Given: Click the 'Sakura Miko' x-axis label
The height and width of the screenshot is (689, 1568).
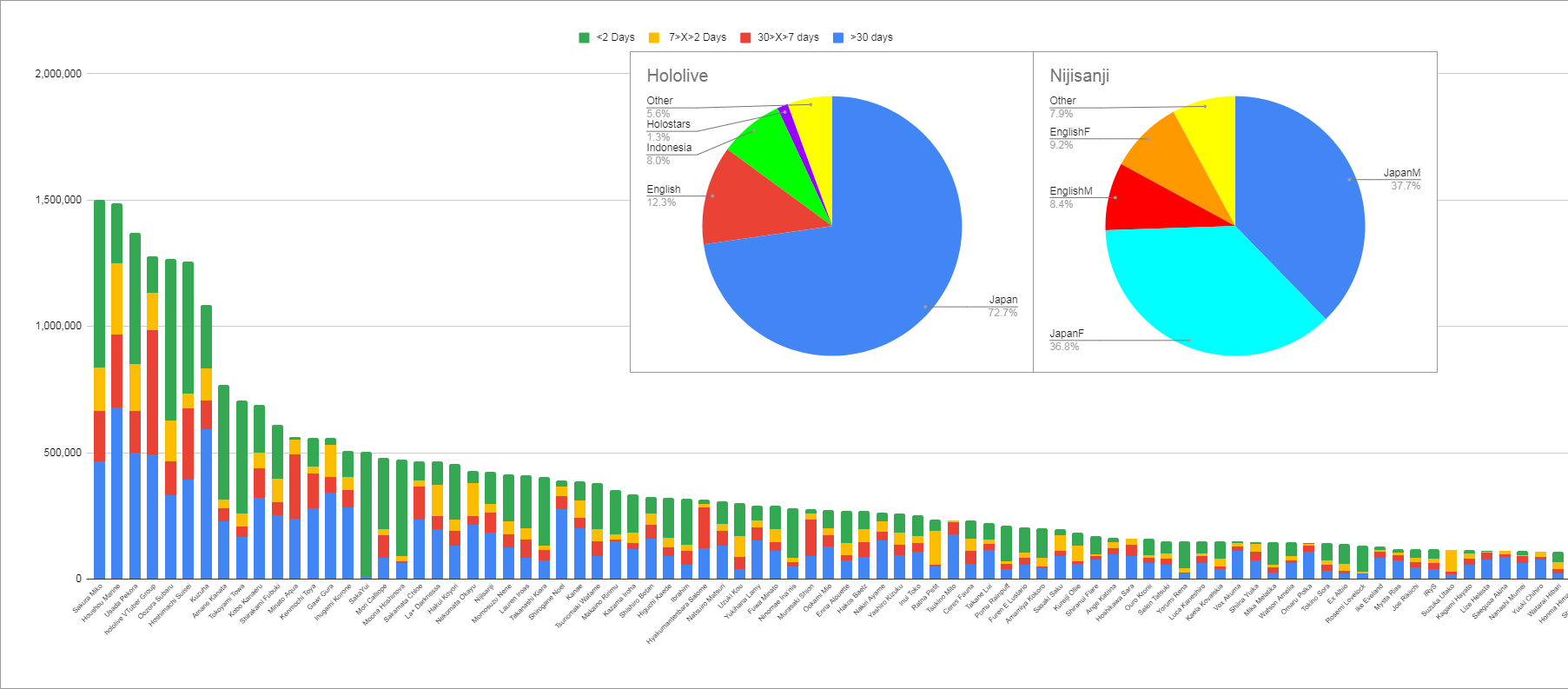Looking at the screenshot, I should pos(88,599).
